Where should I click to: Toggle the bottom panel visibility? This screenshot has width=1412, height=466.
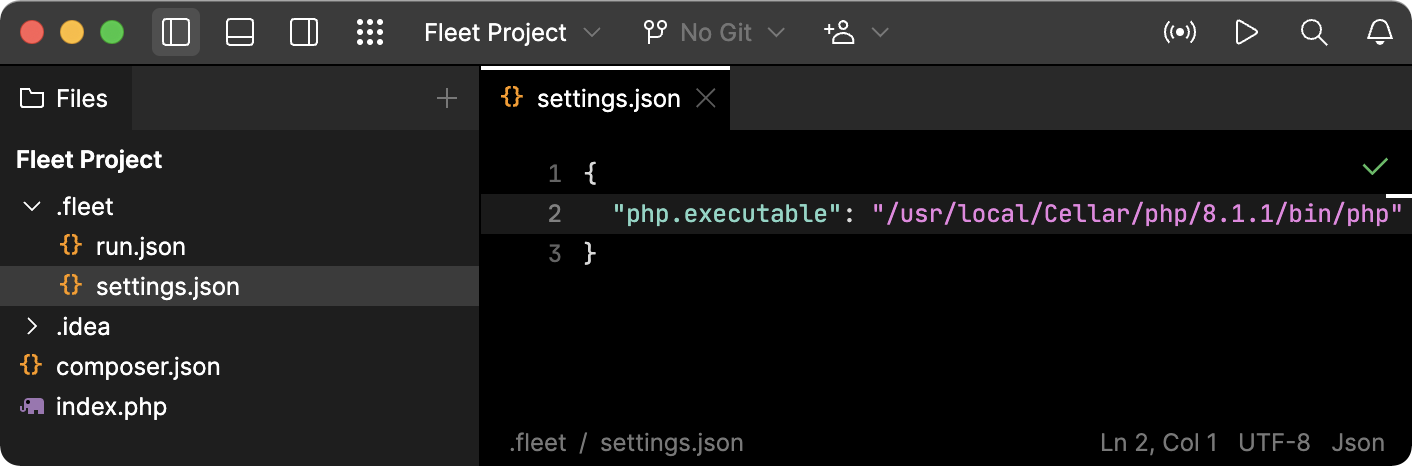pyautogui.click(x=240, y=33)
